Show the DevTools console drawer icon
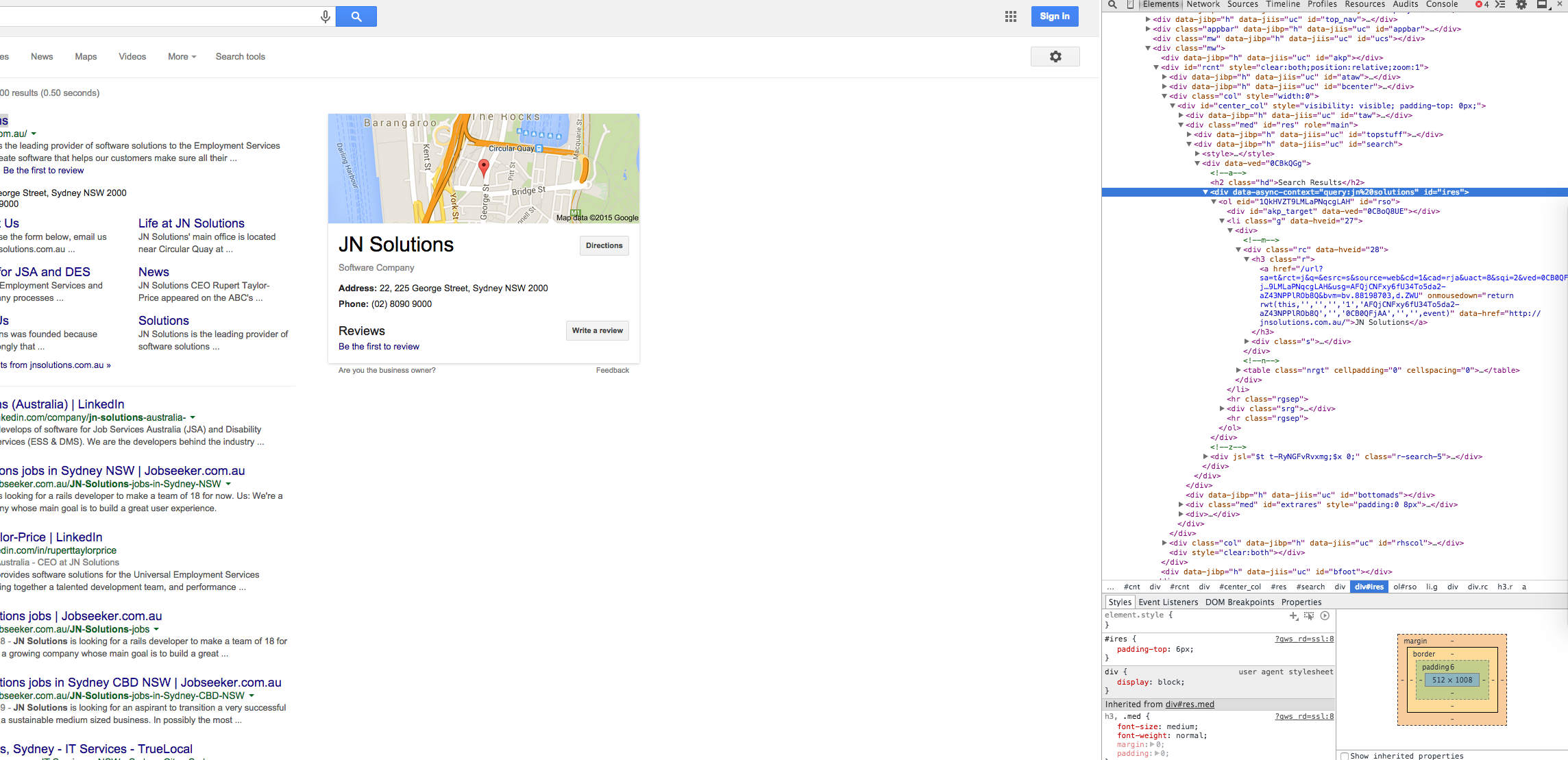The image size is (1568, 760). (x=1500, y=5)
